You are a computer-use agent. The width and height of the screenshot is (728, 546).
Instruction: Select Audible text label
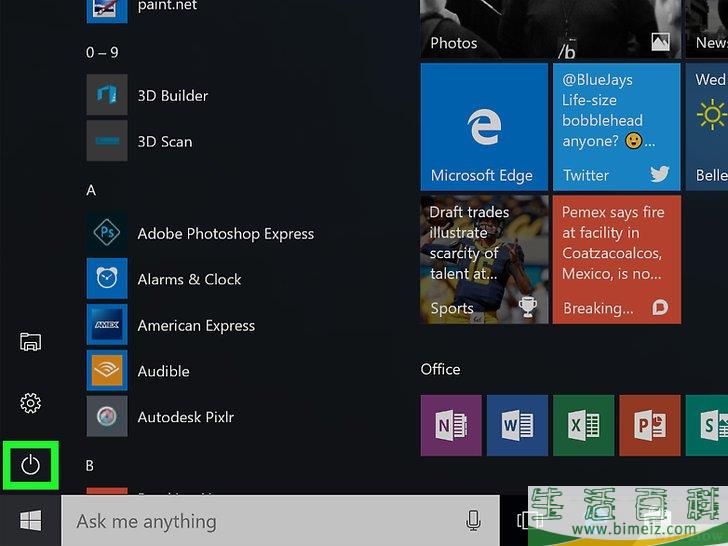pyautogui.click(x=163, y=371)
